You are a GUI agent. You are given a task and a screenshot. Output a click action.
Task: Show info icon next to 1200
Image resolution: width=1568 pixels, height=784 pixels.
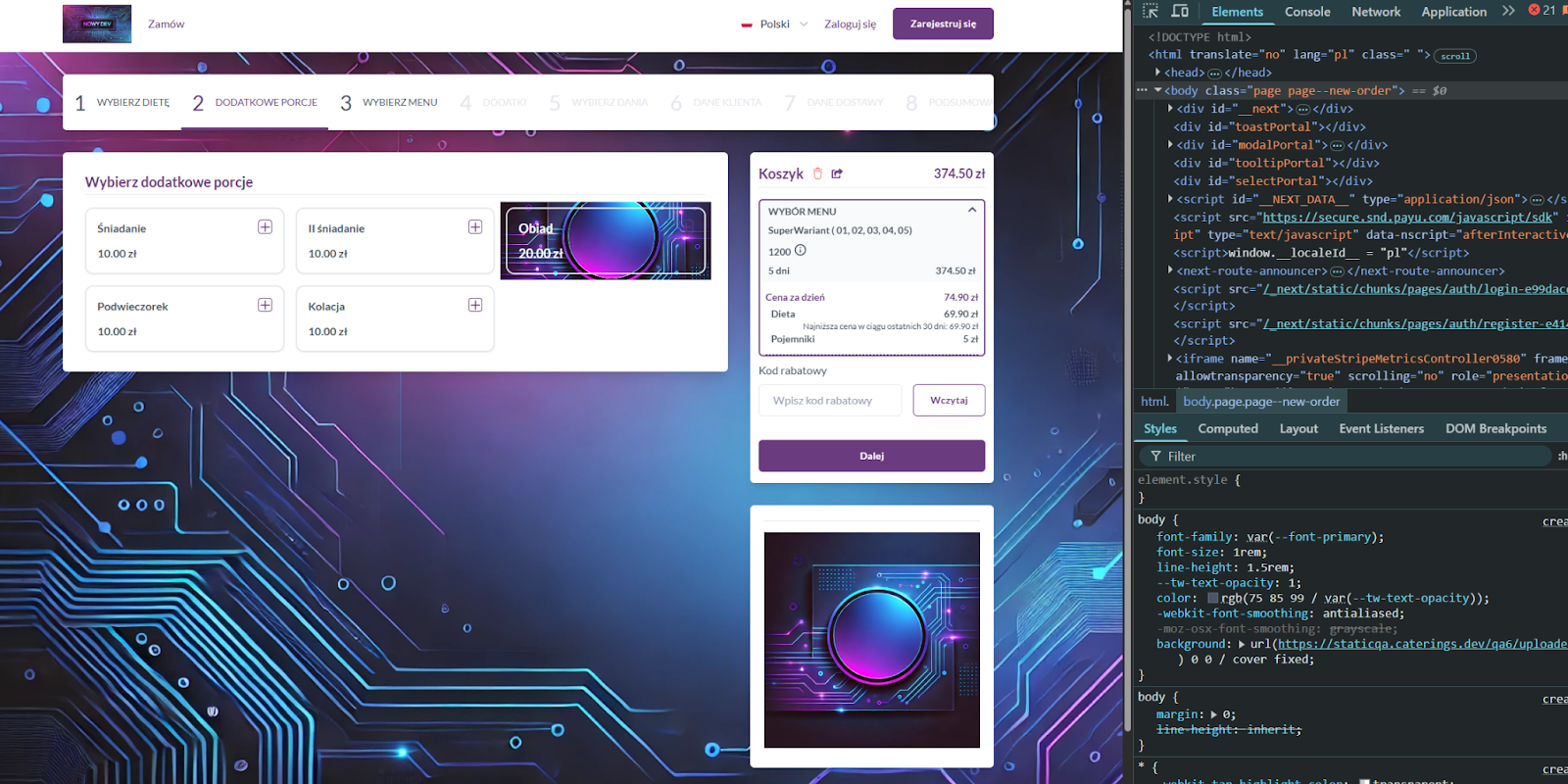click(801, 251)
